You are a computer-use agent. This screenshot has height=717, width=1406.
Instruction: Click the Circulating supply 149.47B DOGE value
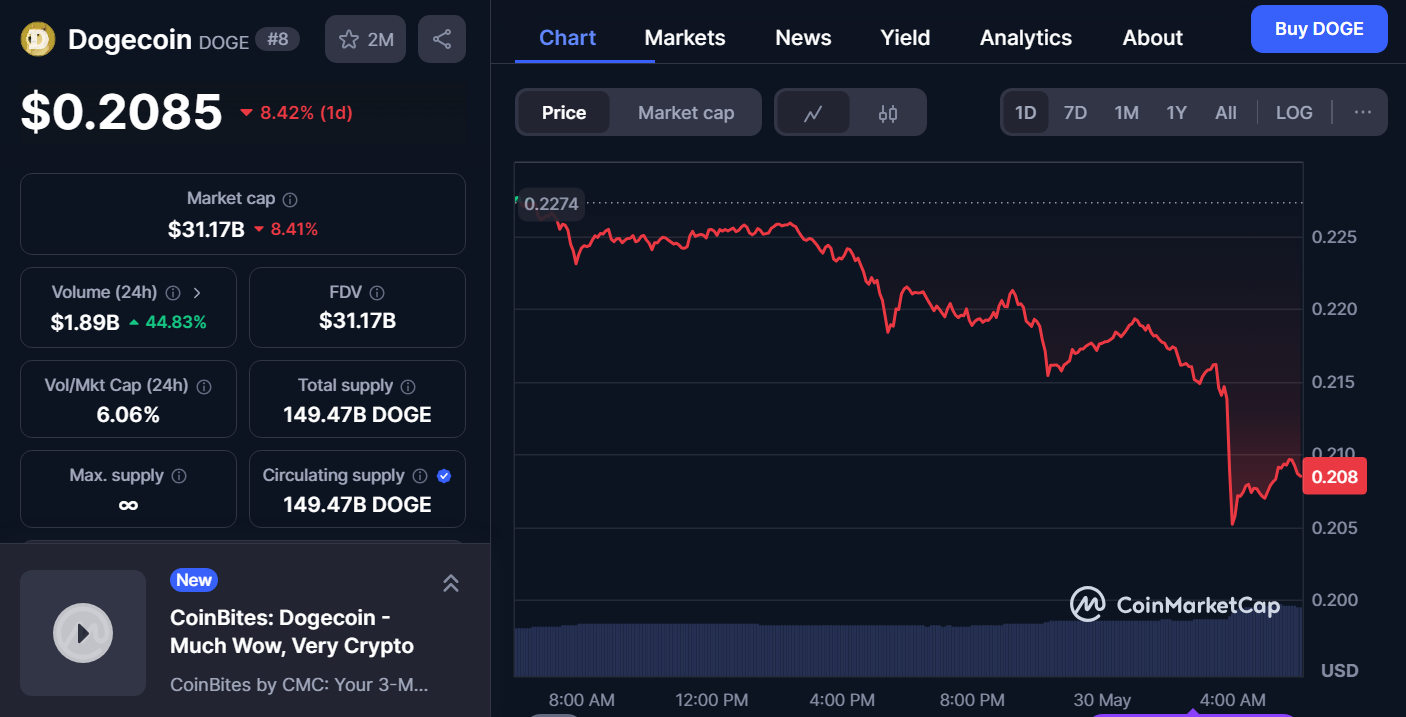coord(357,505)
